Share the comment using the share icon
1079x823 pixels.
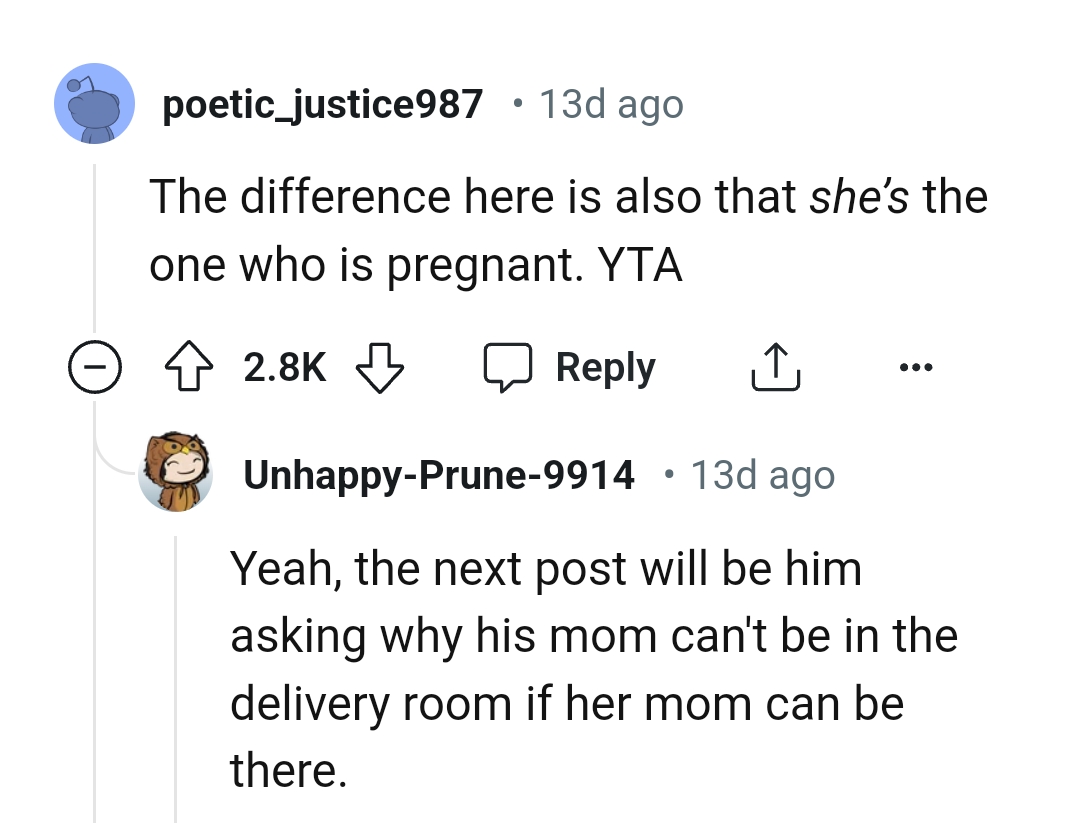pyautogui.click(x=775, y=367)
